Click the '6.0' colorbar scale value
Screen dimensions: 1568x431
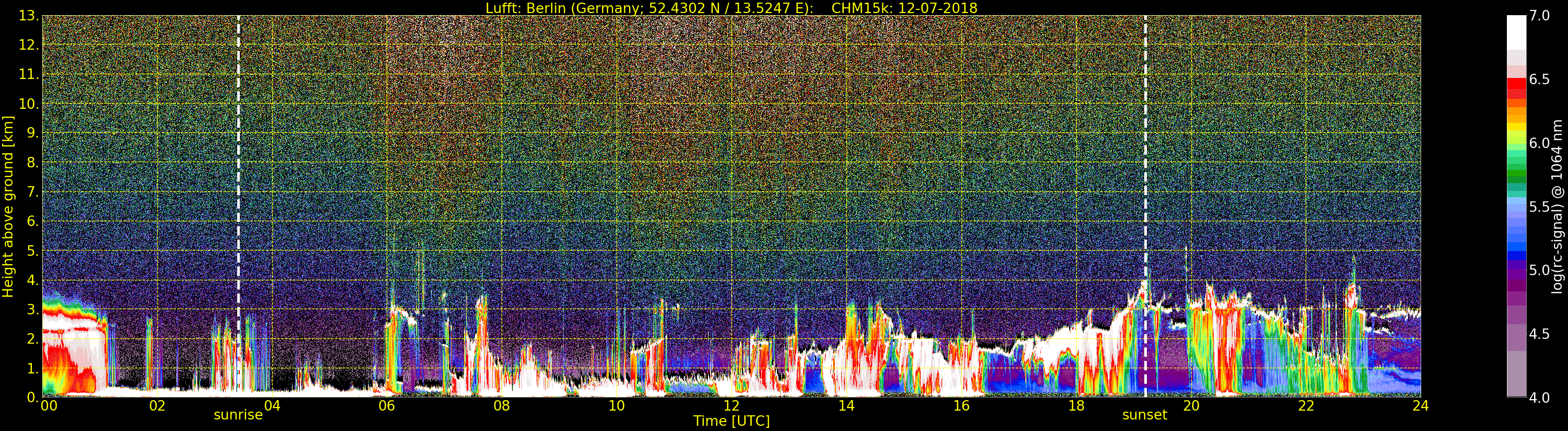point(1539,143)
